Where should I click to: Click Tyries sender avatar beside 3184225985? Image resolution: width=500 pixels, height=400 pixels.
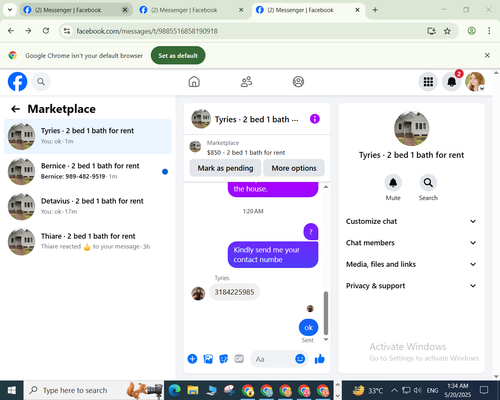click(198, 293)
